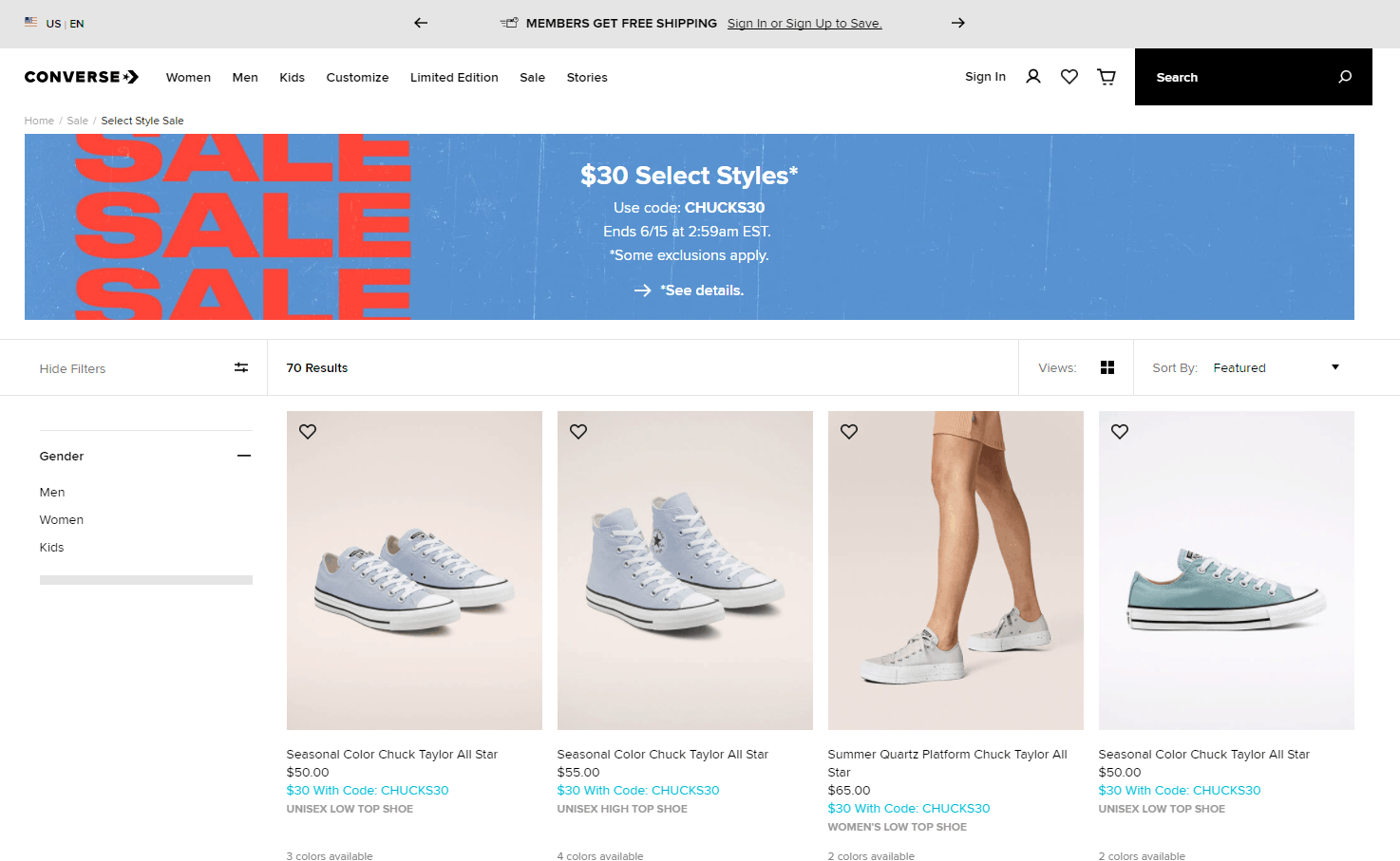
Task: Collapse the Gender filter section
Action: [x=244, y=456]
